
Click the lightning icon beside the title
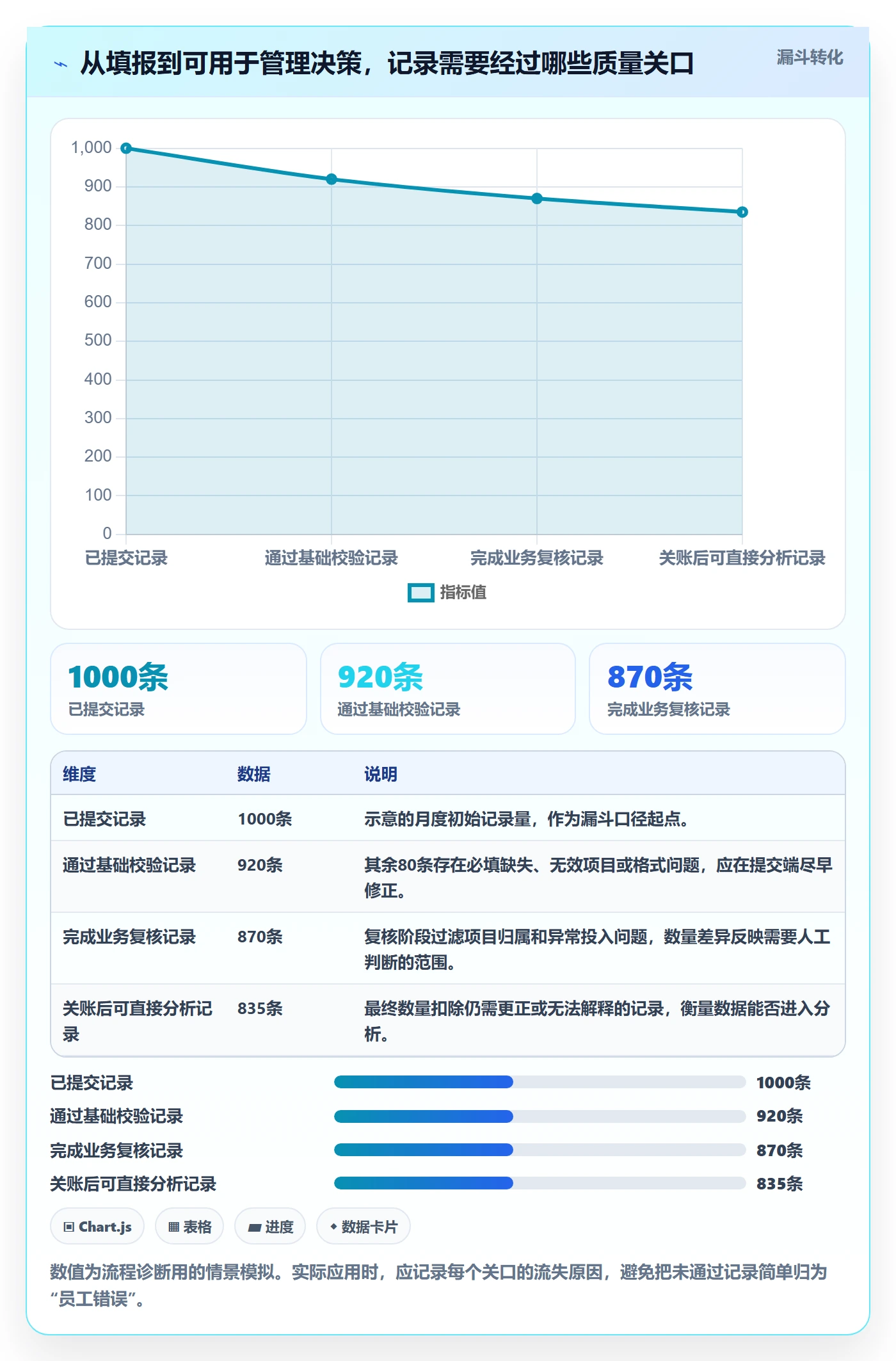click(61, 64)
